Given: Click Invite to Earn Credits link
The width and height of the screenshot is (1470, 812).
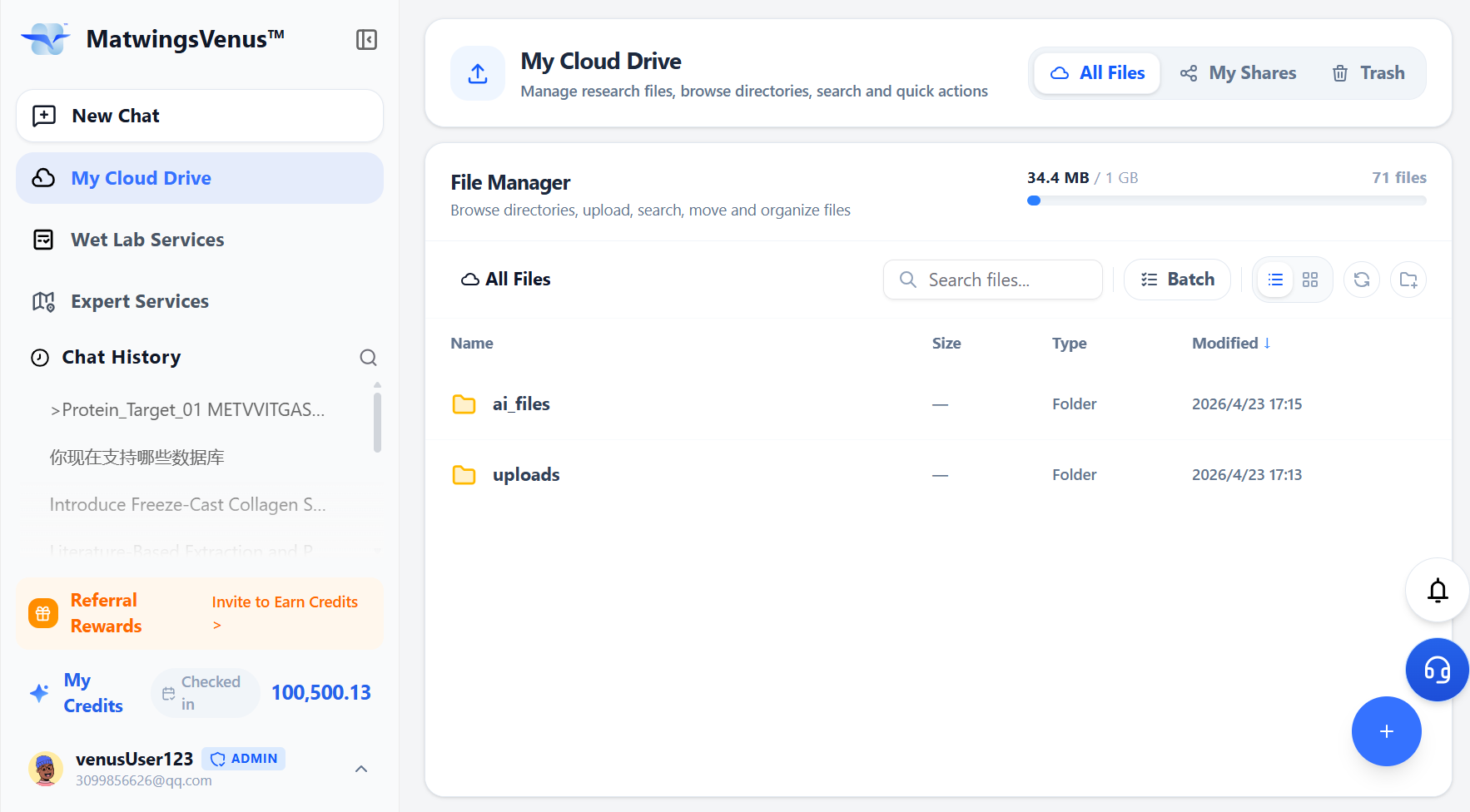Looking at the screenshot, I should pos(285,613).
